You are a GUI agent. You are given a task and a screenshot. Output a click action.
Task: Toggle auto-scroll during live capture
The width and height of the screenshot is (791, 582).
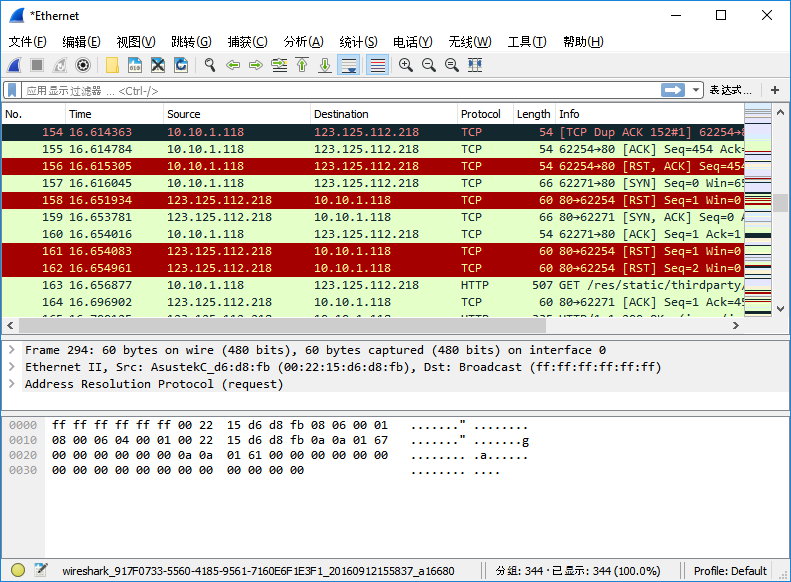tap(349, 65)
